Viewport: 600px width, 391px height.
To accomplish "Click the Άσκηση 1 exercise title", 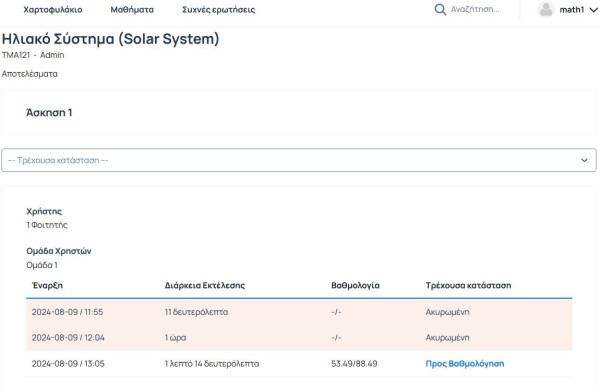I will tap(49, 112).
